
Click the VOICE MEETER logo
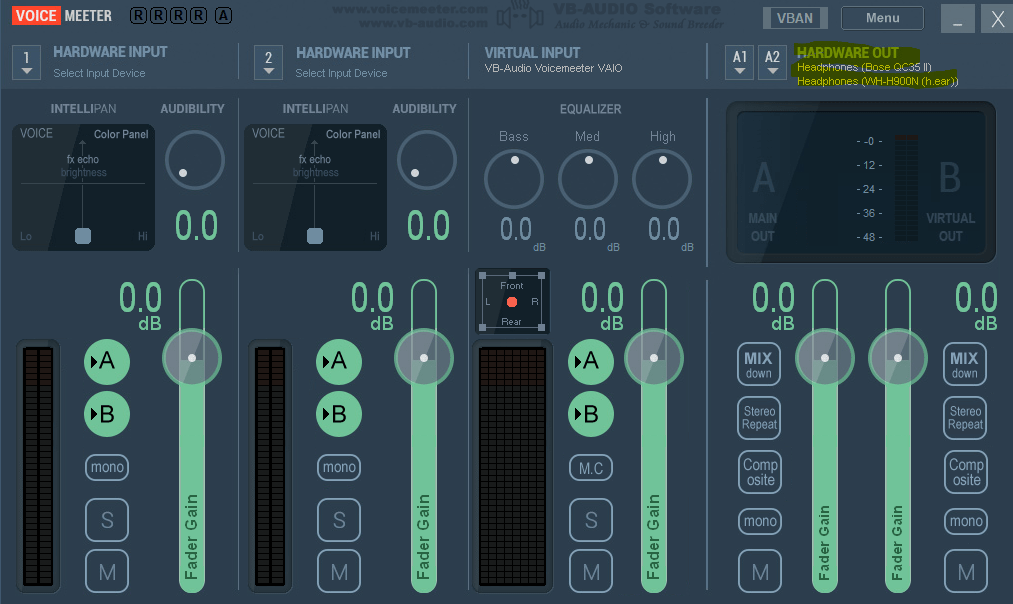(62, 16)
